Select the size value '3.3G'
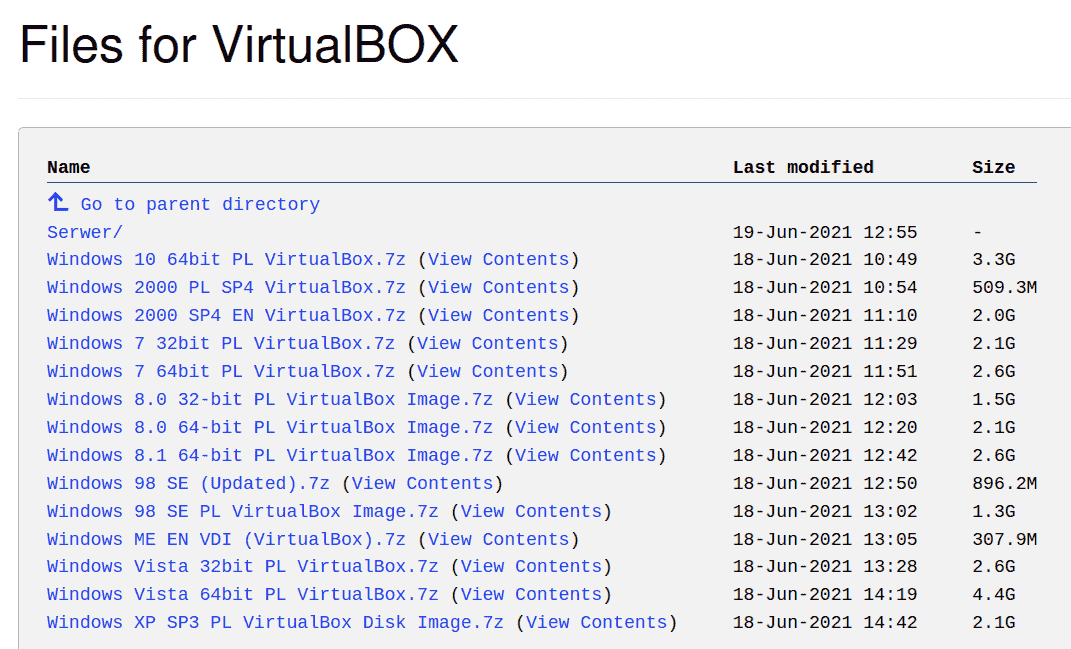Image resolution: width=1071 pixels, height=649 pixels. tap(993, 260)
